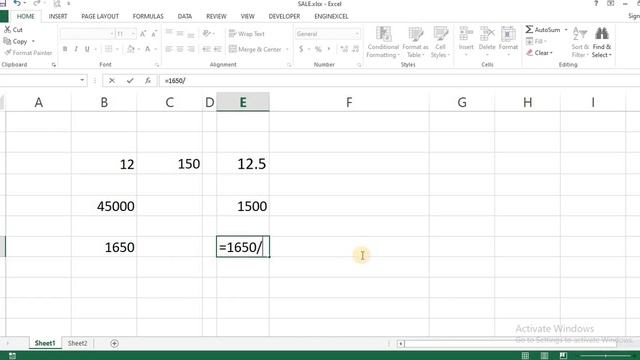The height and width of the screenshot is (360, 640).
Task: Open the Insert Function fx dialog
Action: [148, 81]
